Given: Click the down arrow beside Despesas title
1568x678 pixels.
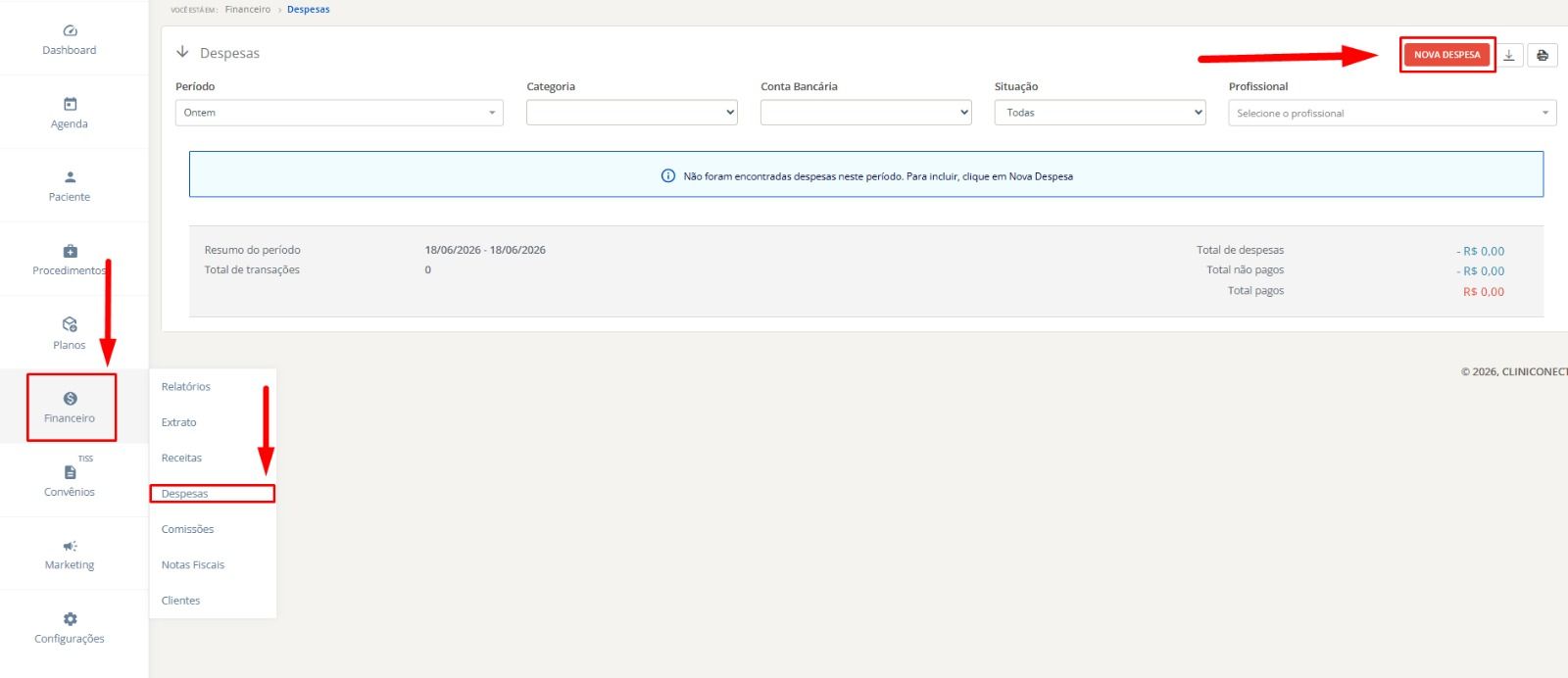Looking at the screenshot, I should pos(182,52).
